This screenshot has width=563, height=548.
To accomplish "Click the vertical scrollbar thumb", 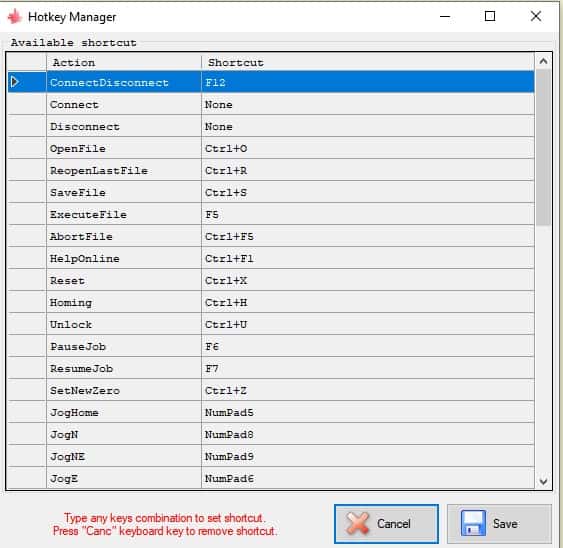I will tap(543, 148).
